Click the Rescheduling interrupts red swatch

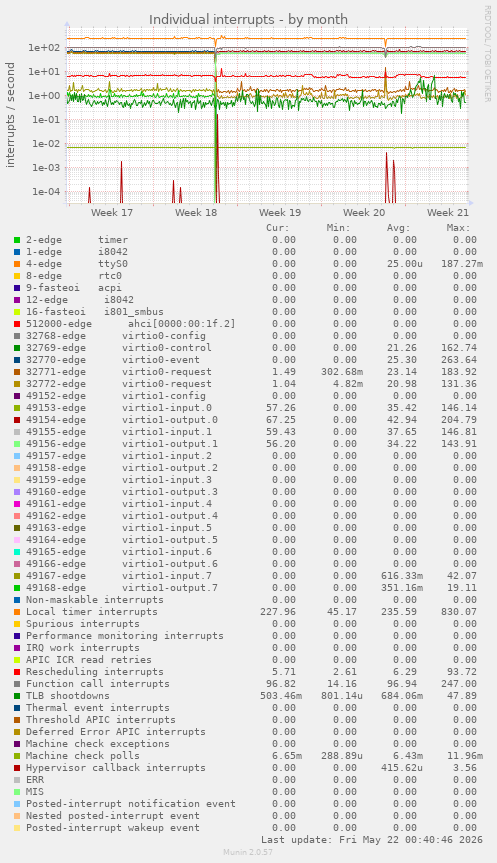(x=17, y=671)
